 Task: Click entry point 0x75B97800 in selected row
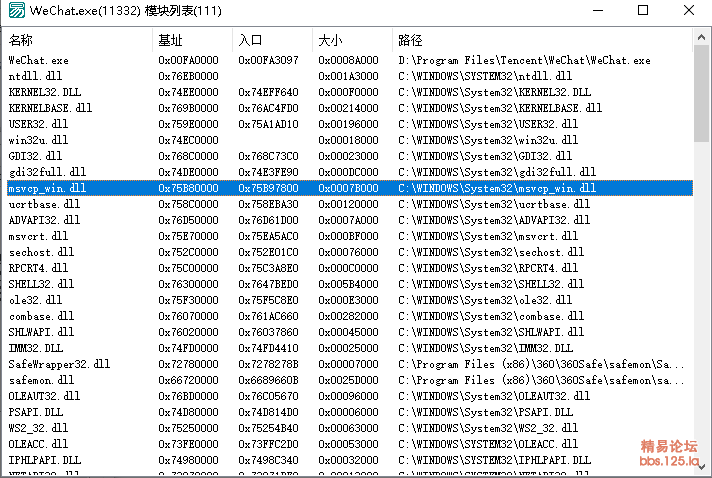[268, 188]
